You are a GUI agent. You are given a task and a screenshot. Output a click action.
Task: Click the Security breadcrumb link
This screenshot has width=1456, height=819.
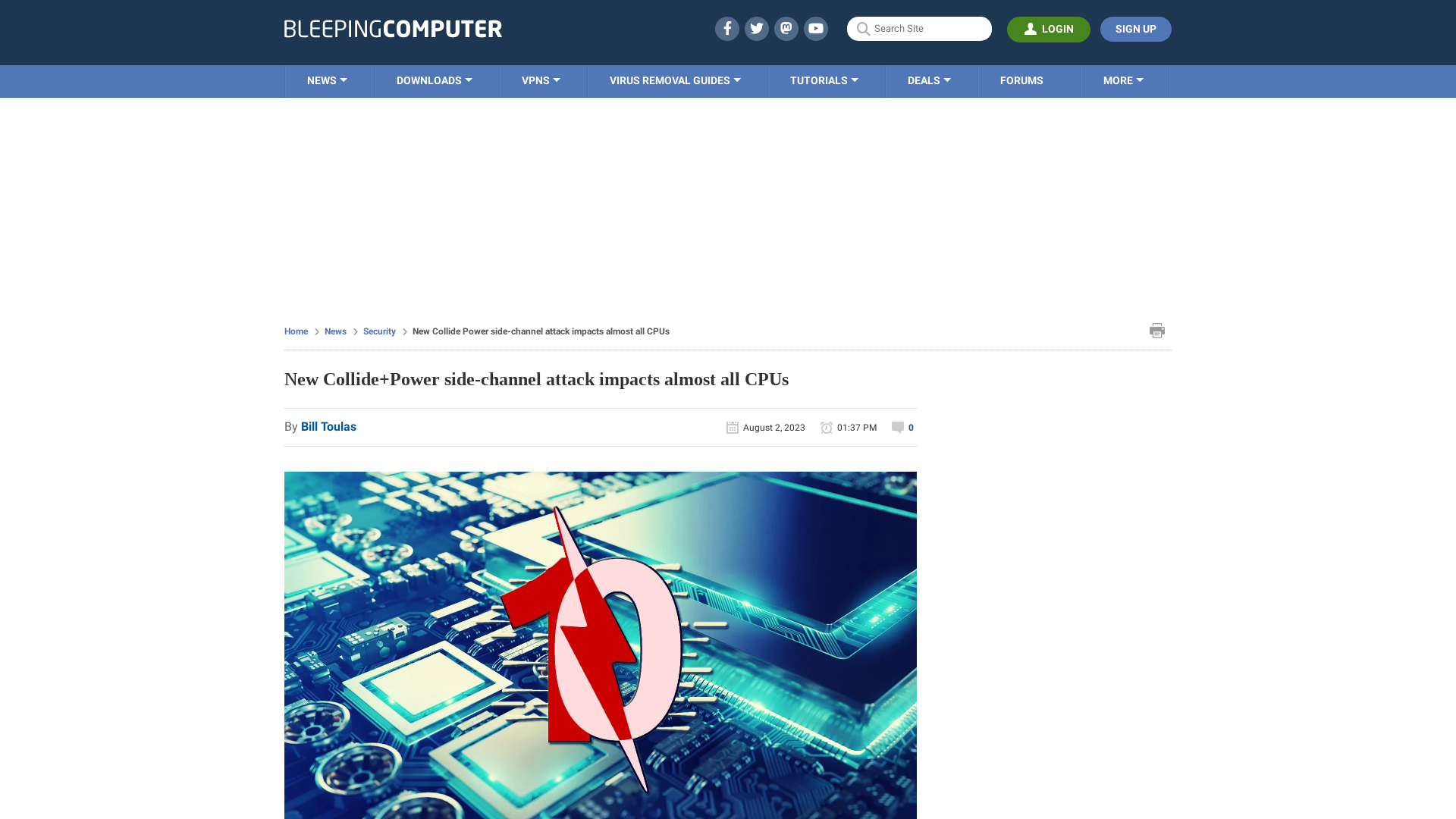point(379,331)
